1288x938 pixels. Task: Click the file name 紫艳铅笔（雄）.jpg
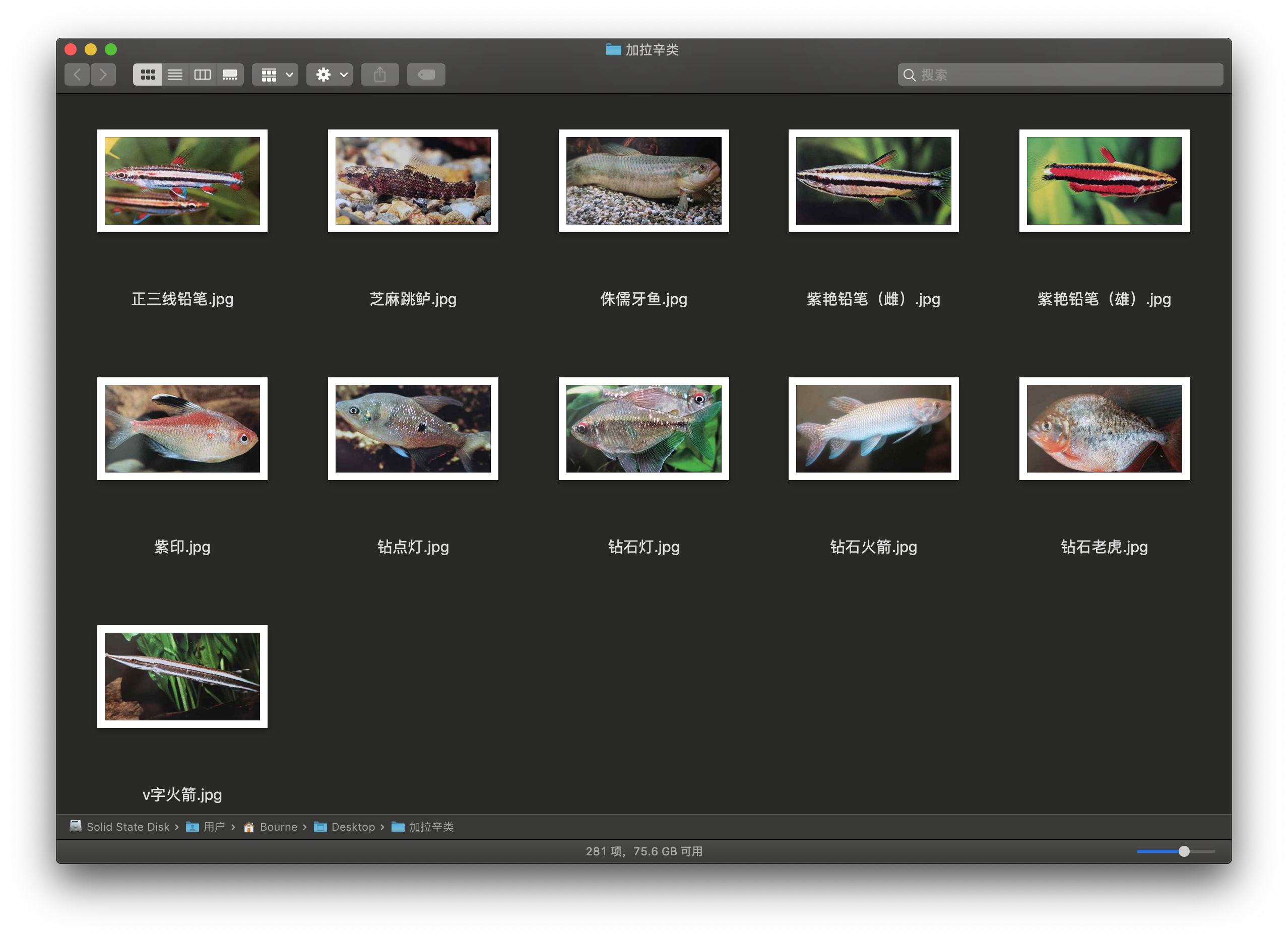(1104, 299)
